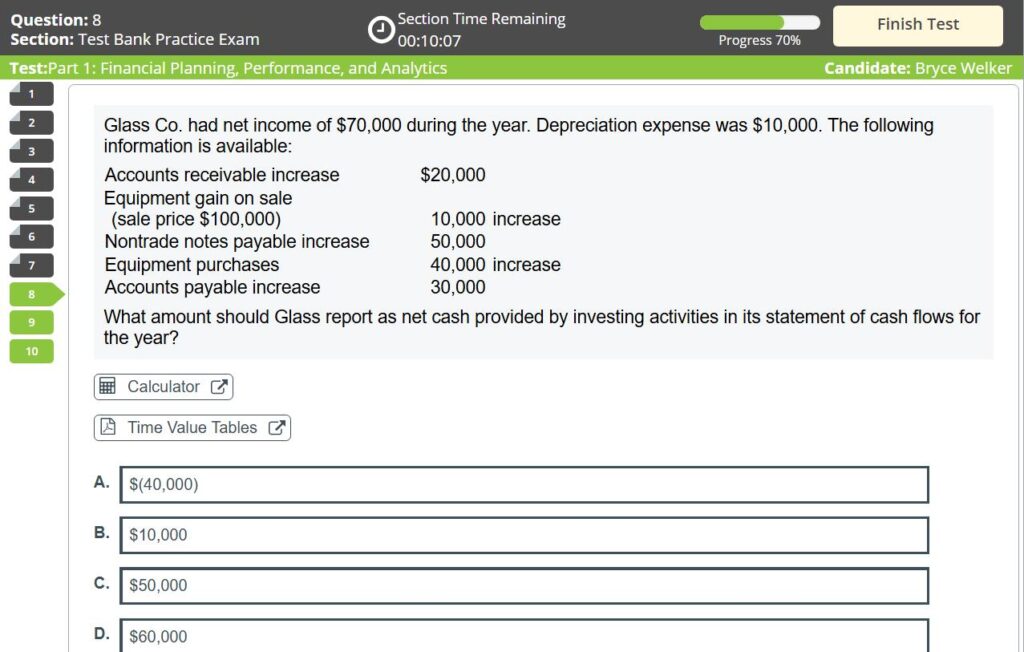Click the PDF icon for Time Value Tables

tap(108, 428)
